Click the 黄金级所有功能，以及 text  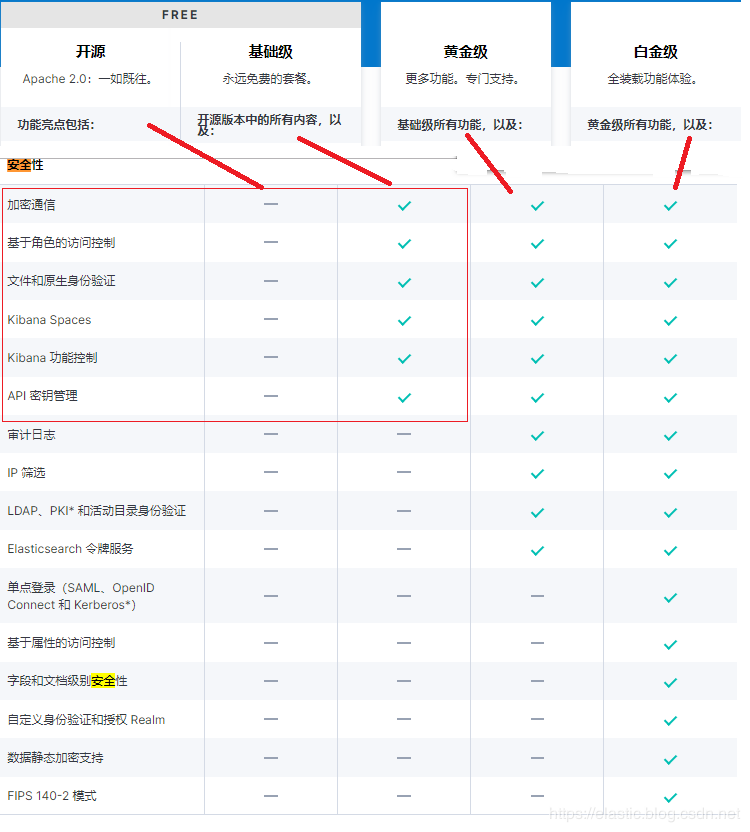pyautogui.click(x=650, y=125)
